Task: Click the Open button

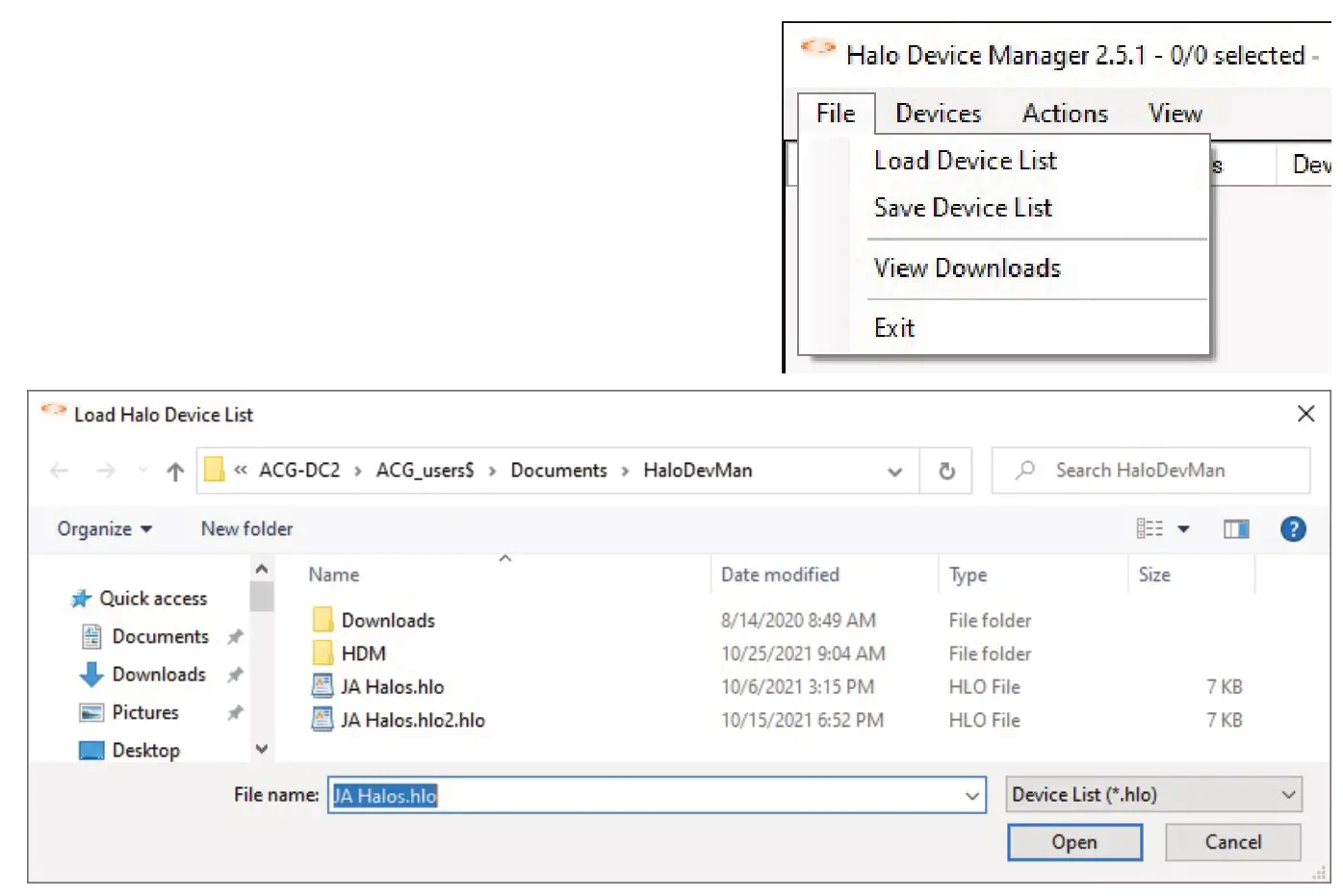Action: [1074, 841]
